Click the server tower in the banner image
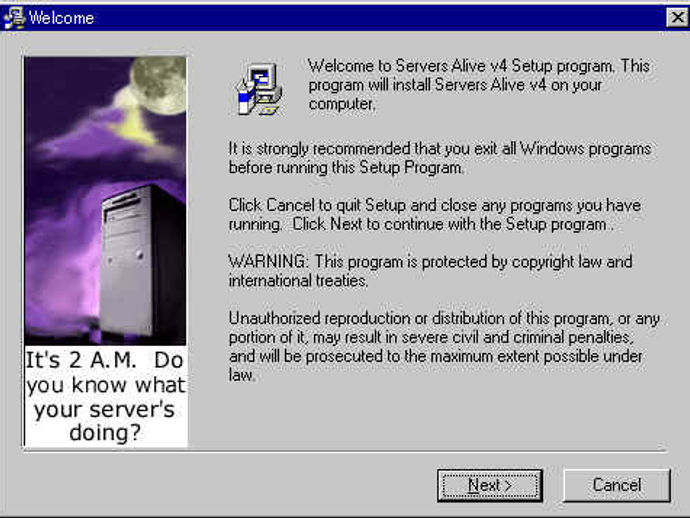This screenshot has width=690, height=518. [140, 264]
